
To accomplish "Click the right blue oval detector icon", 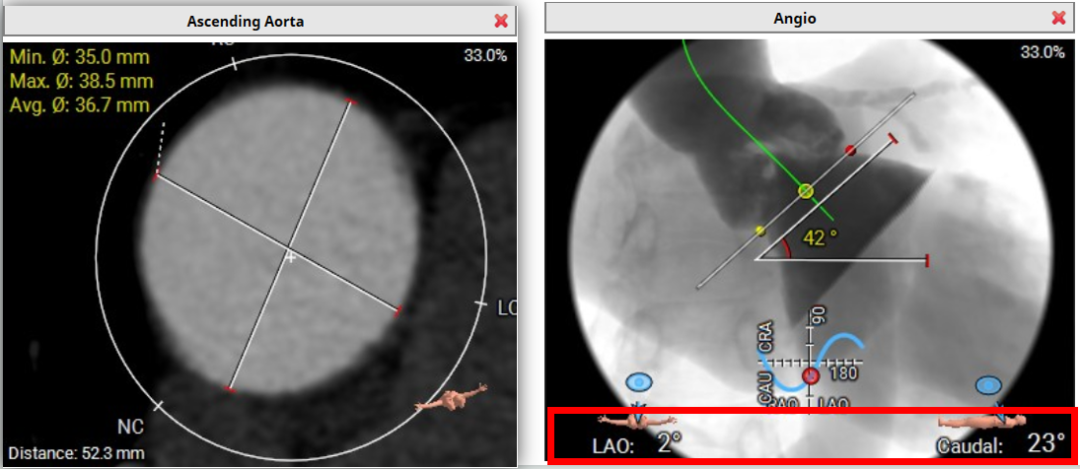I will pyautogui.click(x=989, y=384).
